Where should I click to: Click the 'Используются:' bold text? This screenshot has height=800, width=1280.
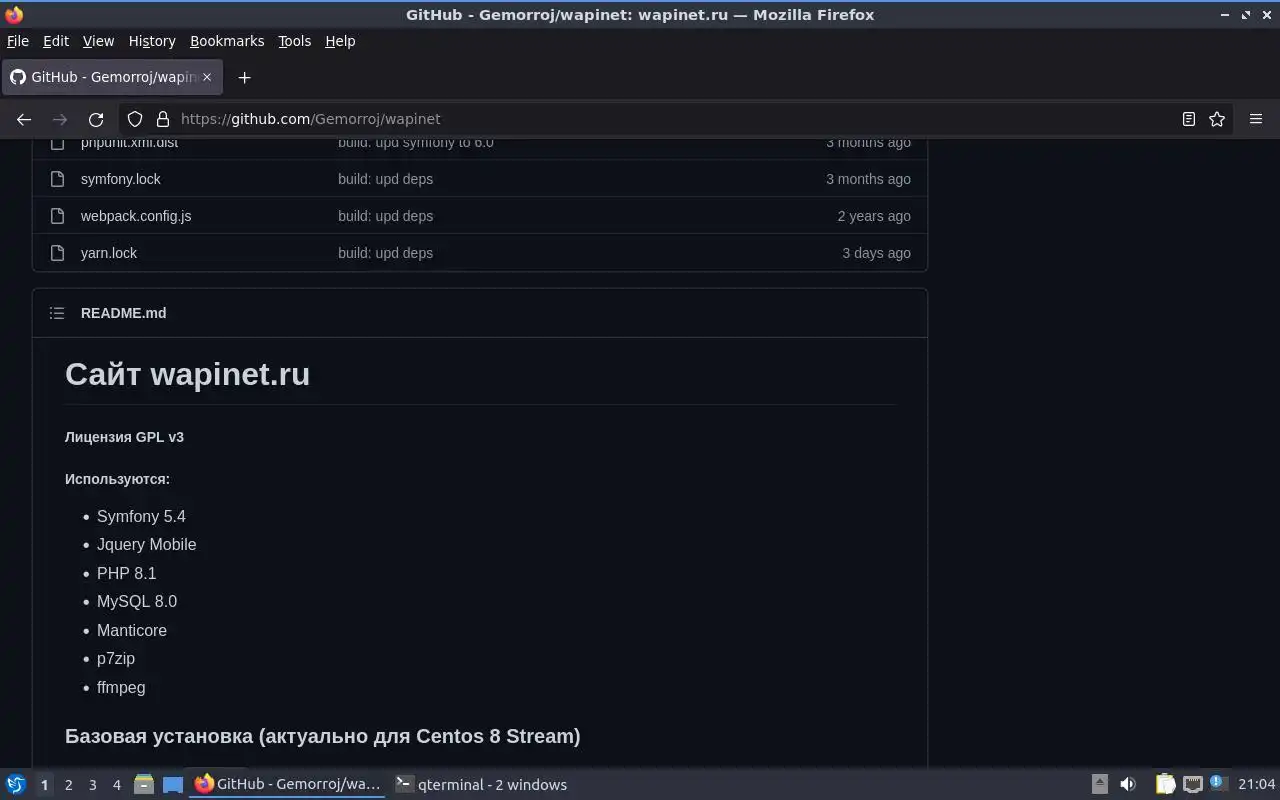[x=117, y=479]
